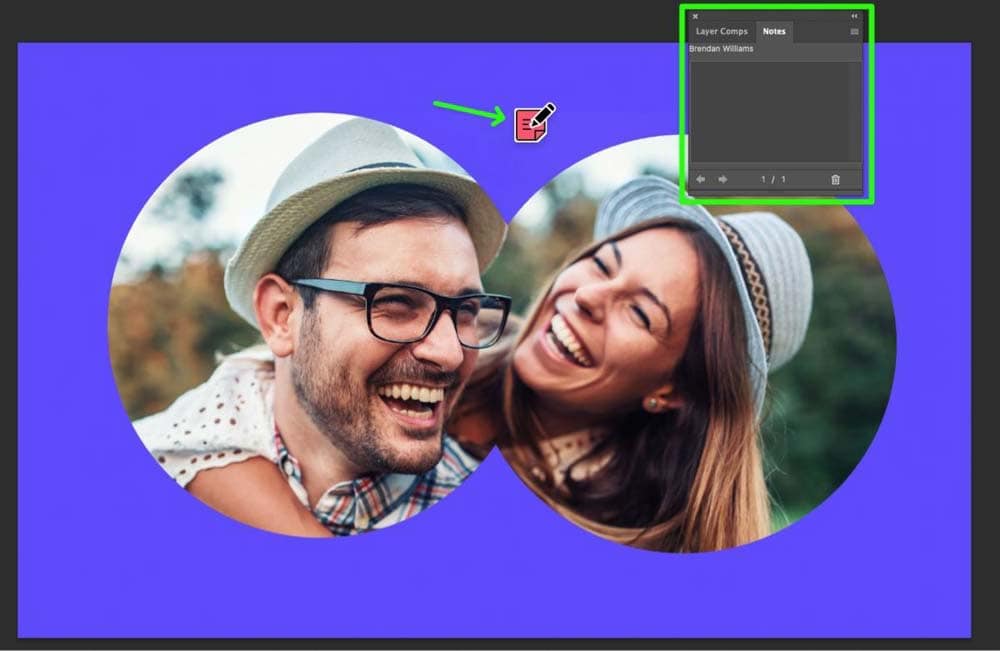The width and height of the screenshot is (1000, 651).
Task: Go to the next note
Action: 723,180
